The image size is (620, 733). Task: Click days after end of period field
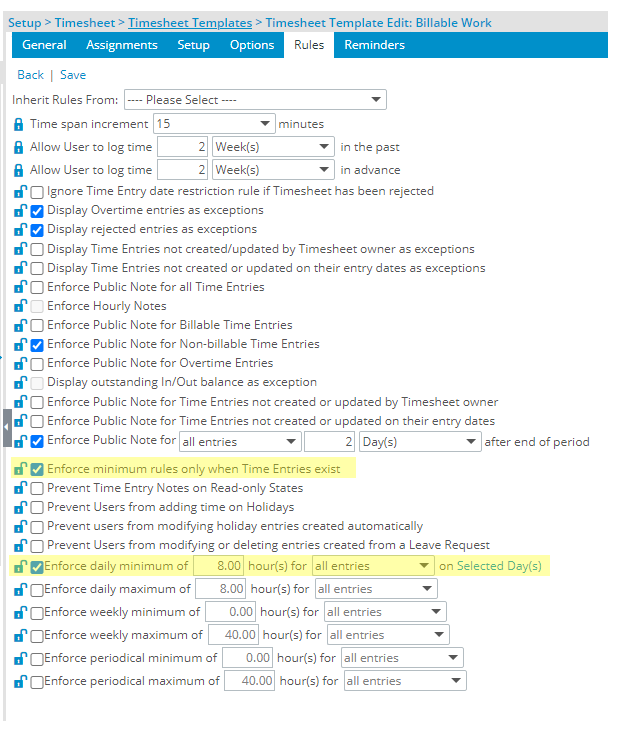point(330,442)
